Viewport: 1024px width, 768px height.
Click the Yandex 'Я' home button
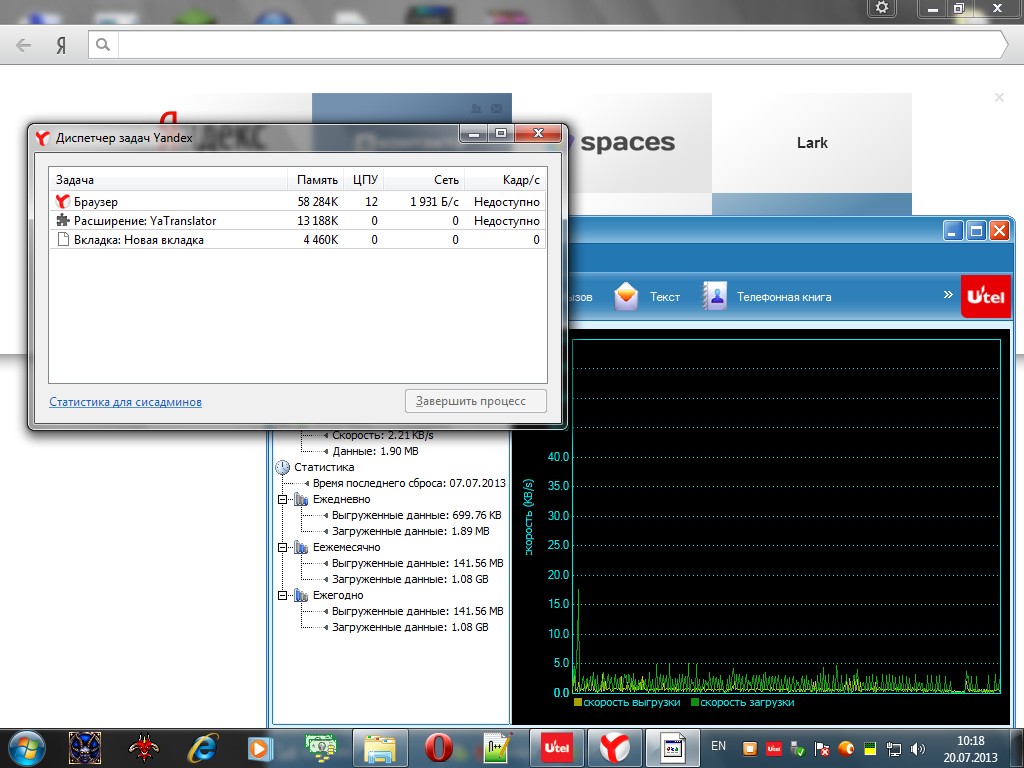point(61,45)
